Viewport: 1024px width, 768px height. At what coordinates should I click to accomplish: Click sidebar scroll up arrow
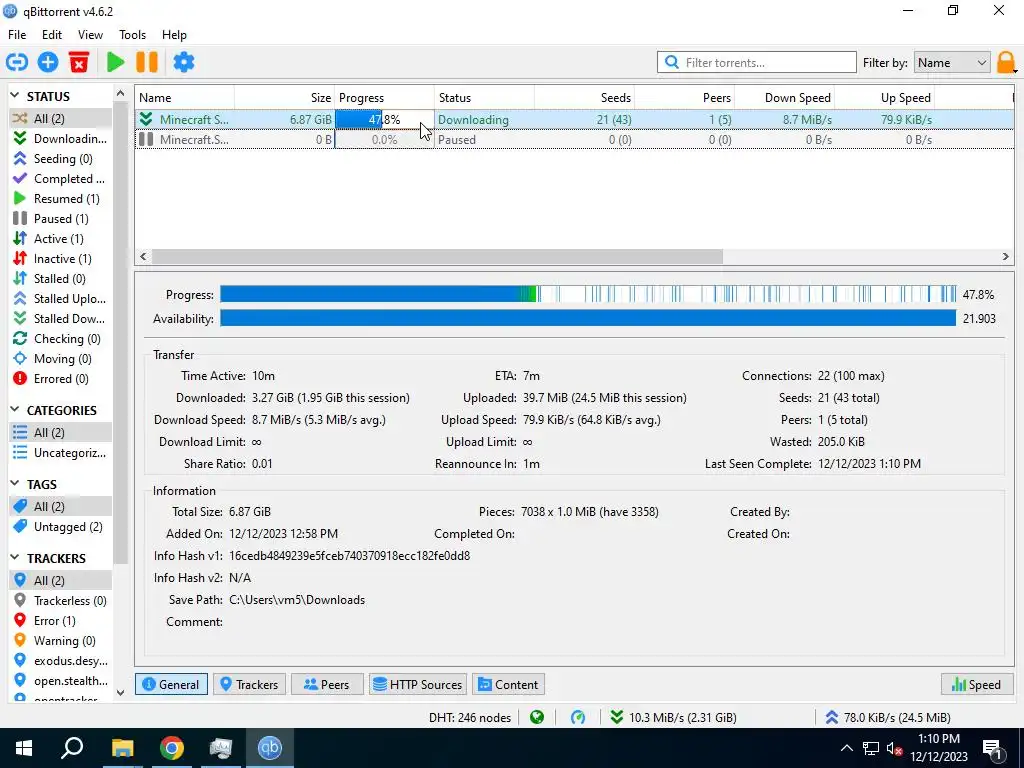[x=120, y=94]
